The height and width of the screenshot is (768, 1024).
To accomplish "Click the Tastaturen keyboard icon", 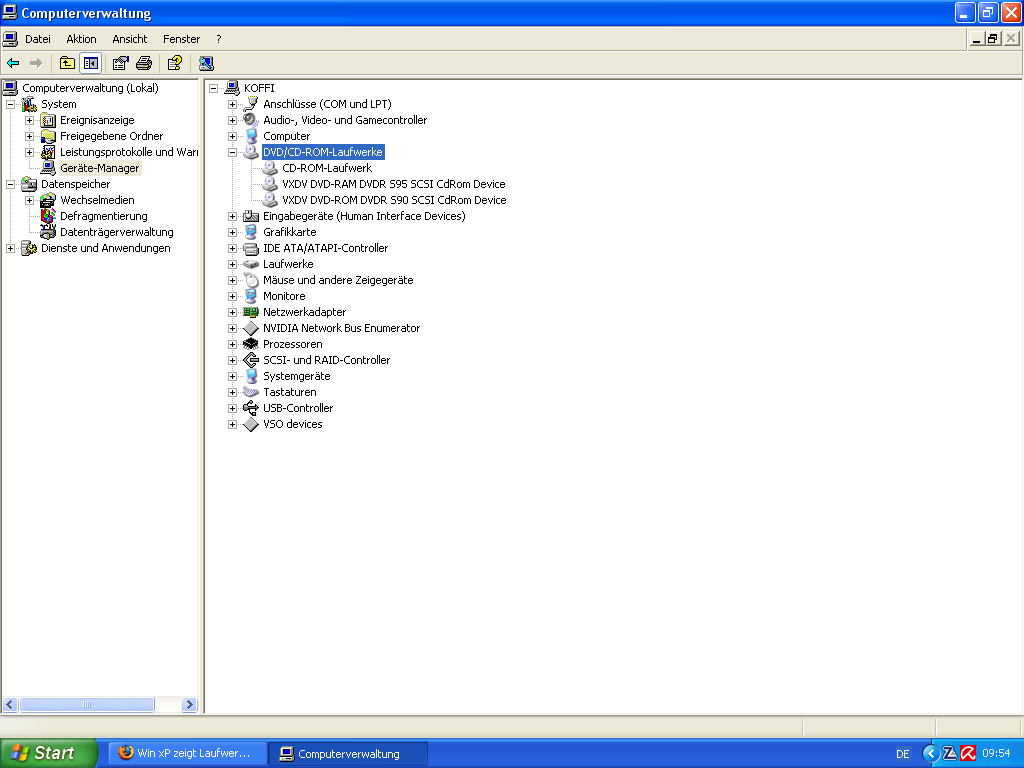I will [251, 392].
